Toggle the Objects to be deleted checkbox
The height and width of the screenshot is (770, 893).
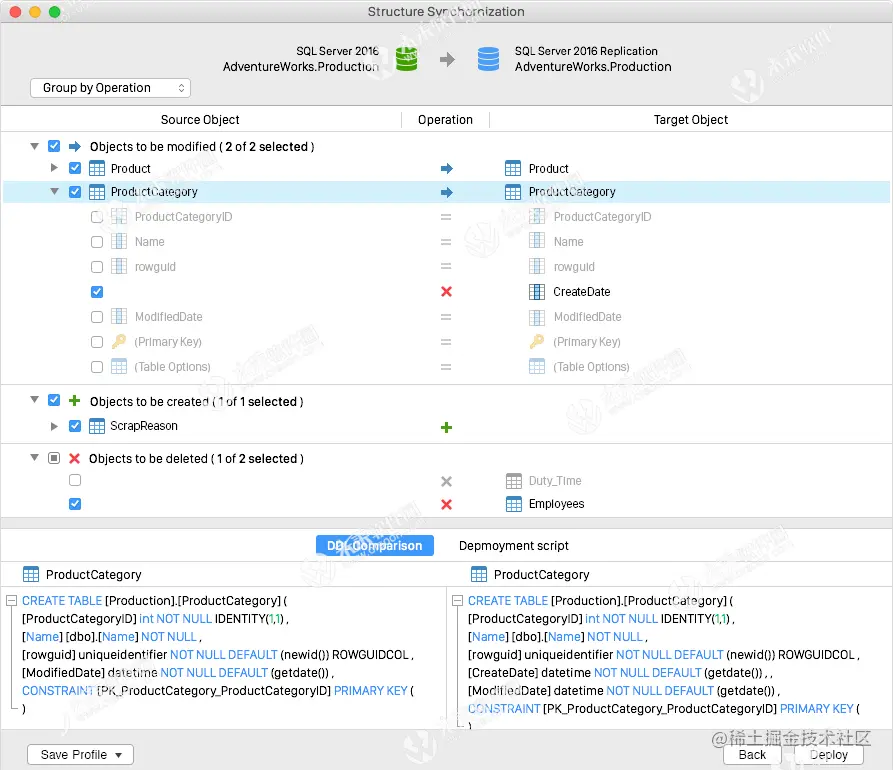[54, 458]
